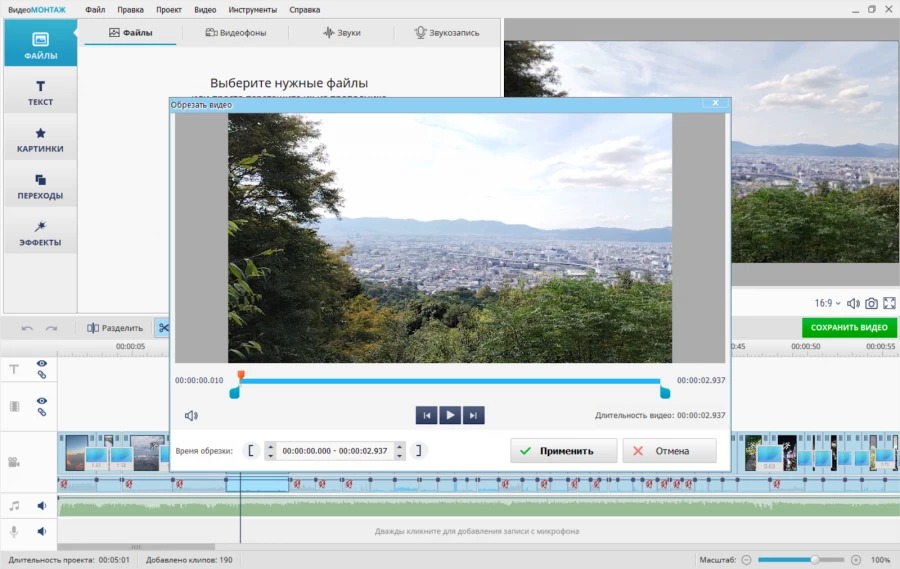Decrease the trim end time with the down arrow

(399, 456)
